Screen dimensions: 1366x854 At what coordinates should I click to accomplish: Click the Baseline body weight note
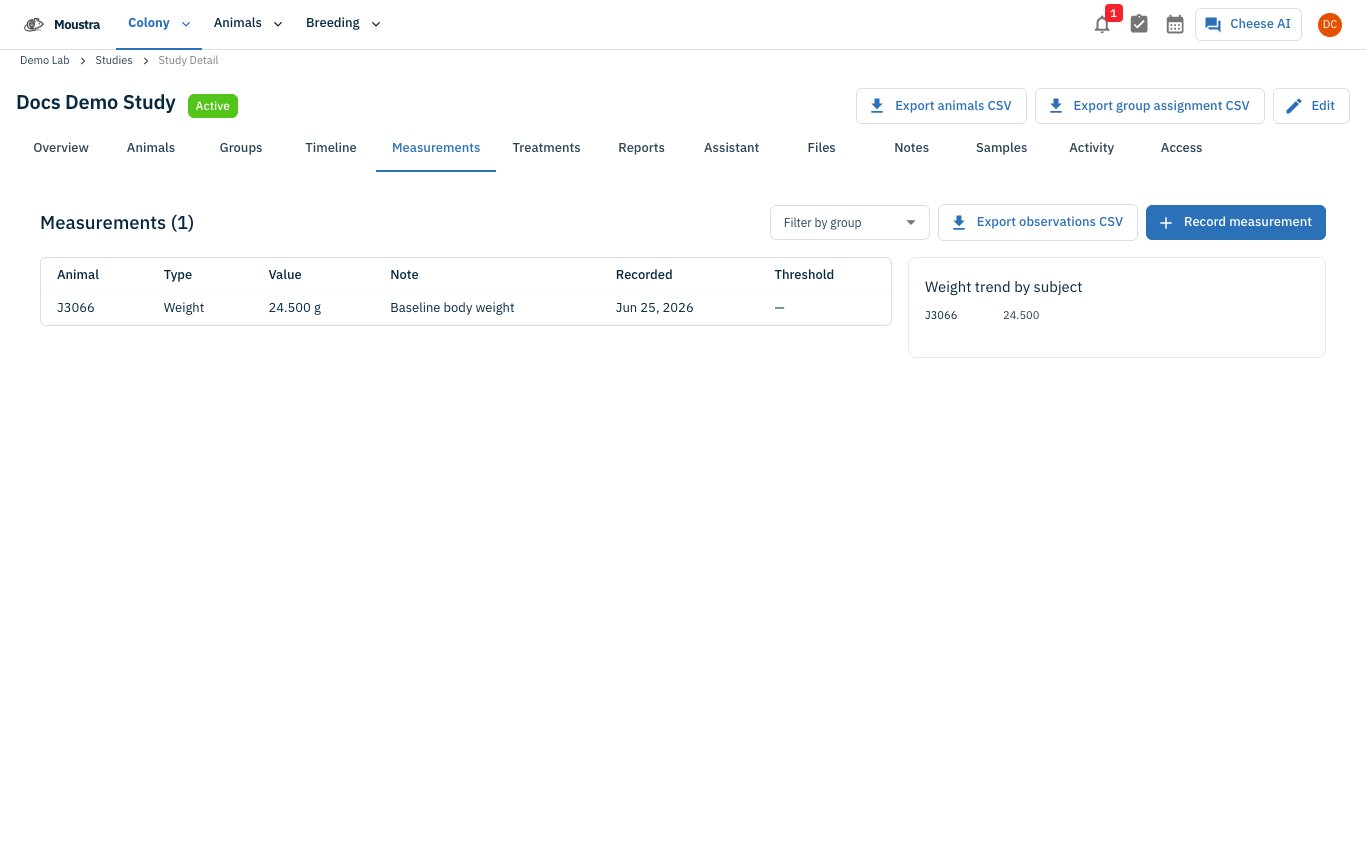click(x=452, y=308)
